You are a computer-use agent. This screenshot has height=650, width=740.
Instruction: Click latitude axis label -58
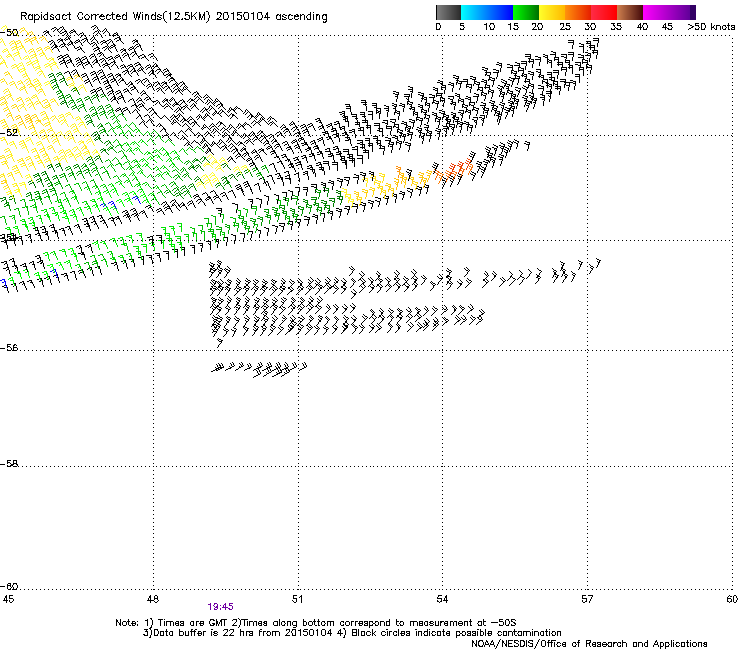coord(9,464)
